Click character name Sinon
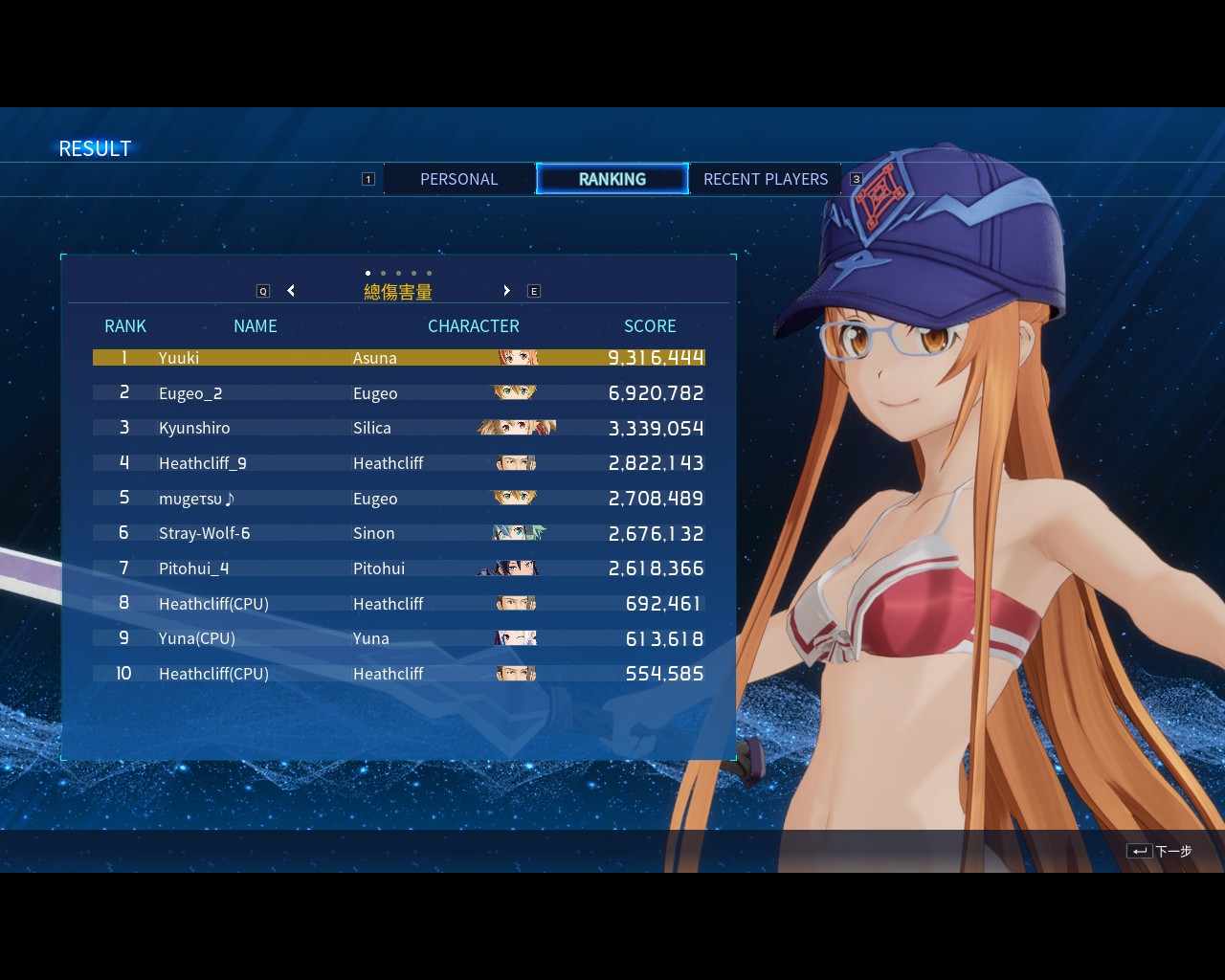The height and width of the screenshot is (980, 1225). pos(374,533)
